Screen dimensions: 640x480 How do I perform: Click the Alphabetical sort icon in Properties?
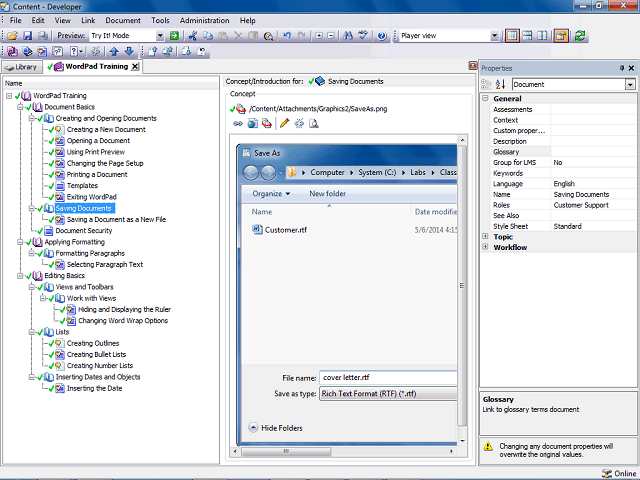point(500,84)
